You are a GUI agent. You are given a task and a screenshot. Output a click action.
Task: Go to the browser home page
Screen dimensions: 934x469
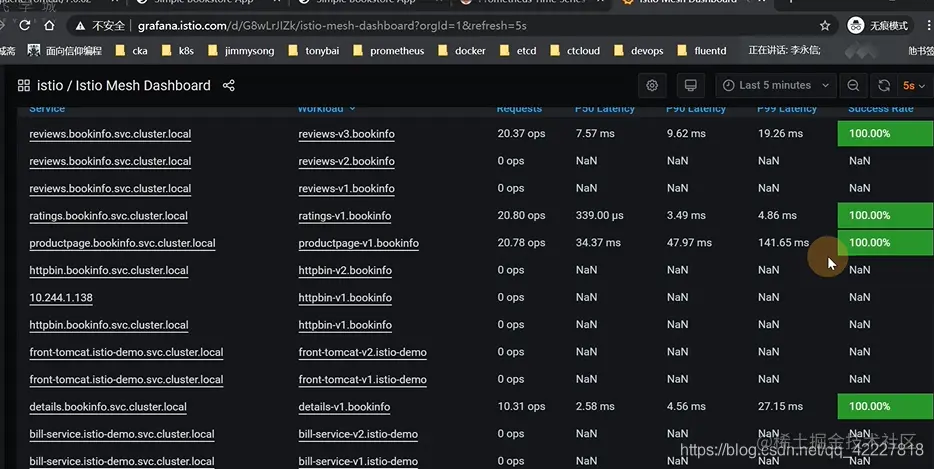[x=49, y=25]
